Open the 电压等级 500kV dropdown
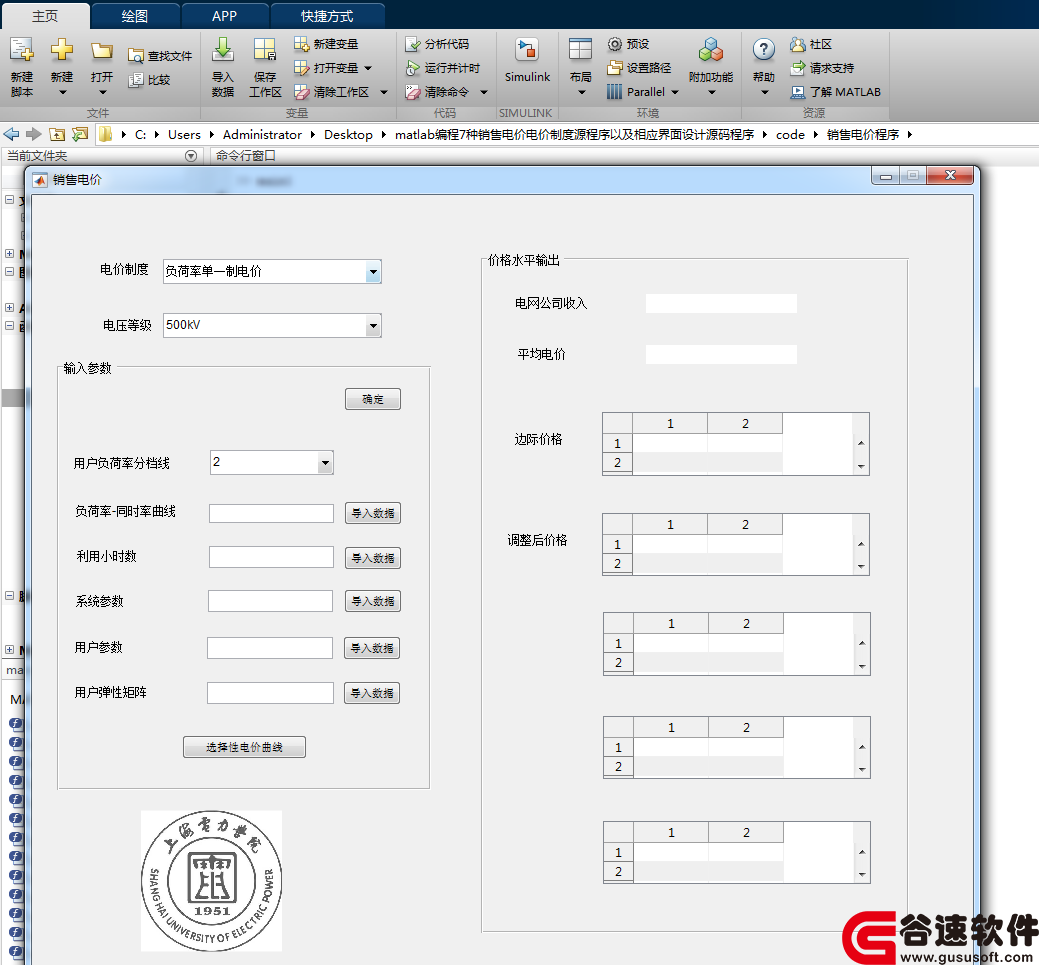 (x=374, y=325)
